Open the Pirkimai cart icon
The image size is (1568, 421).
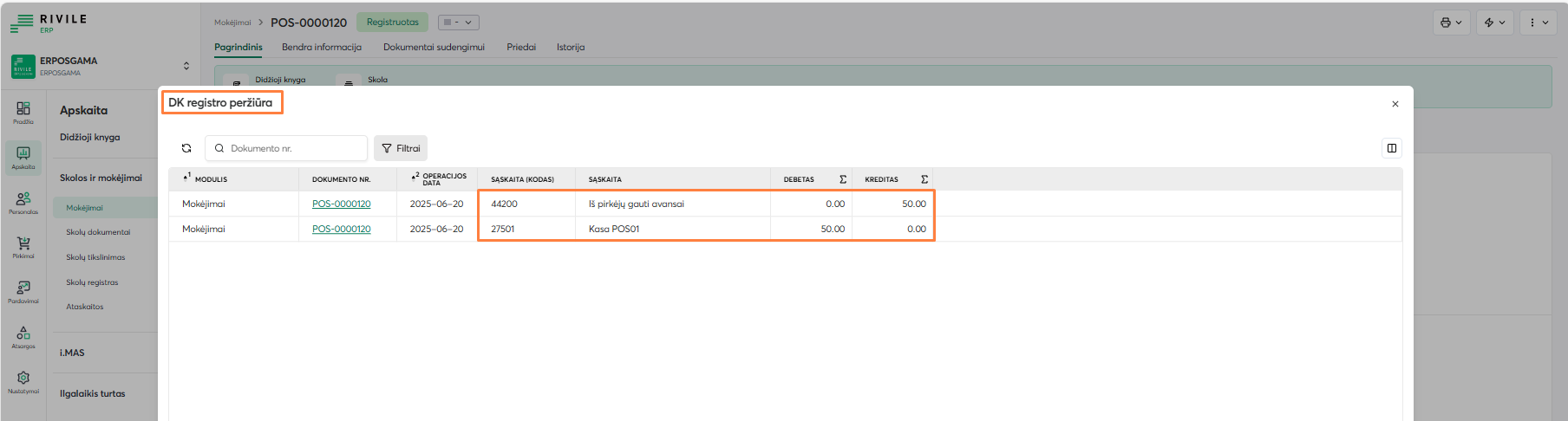tap(23, 247)
